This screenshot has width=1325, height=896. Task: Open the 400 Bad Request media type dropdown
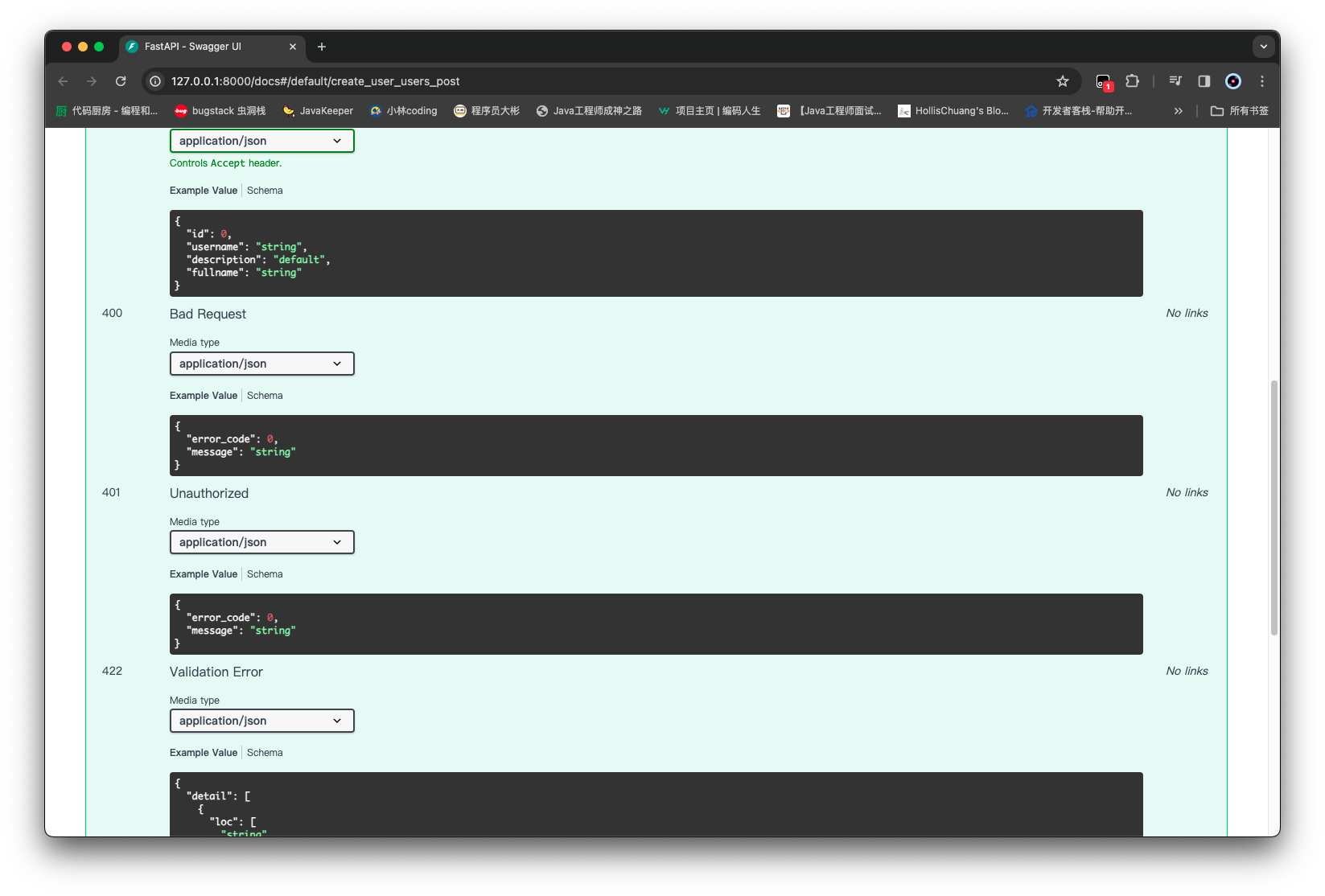[x=262, y=364]
